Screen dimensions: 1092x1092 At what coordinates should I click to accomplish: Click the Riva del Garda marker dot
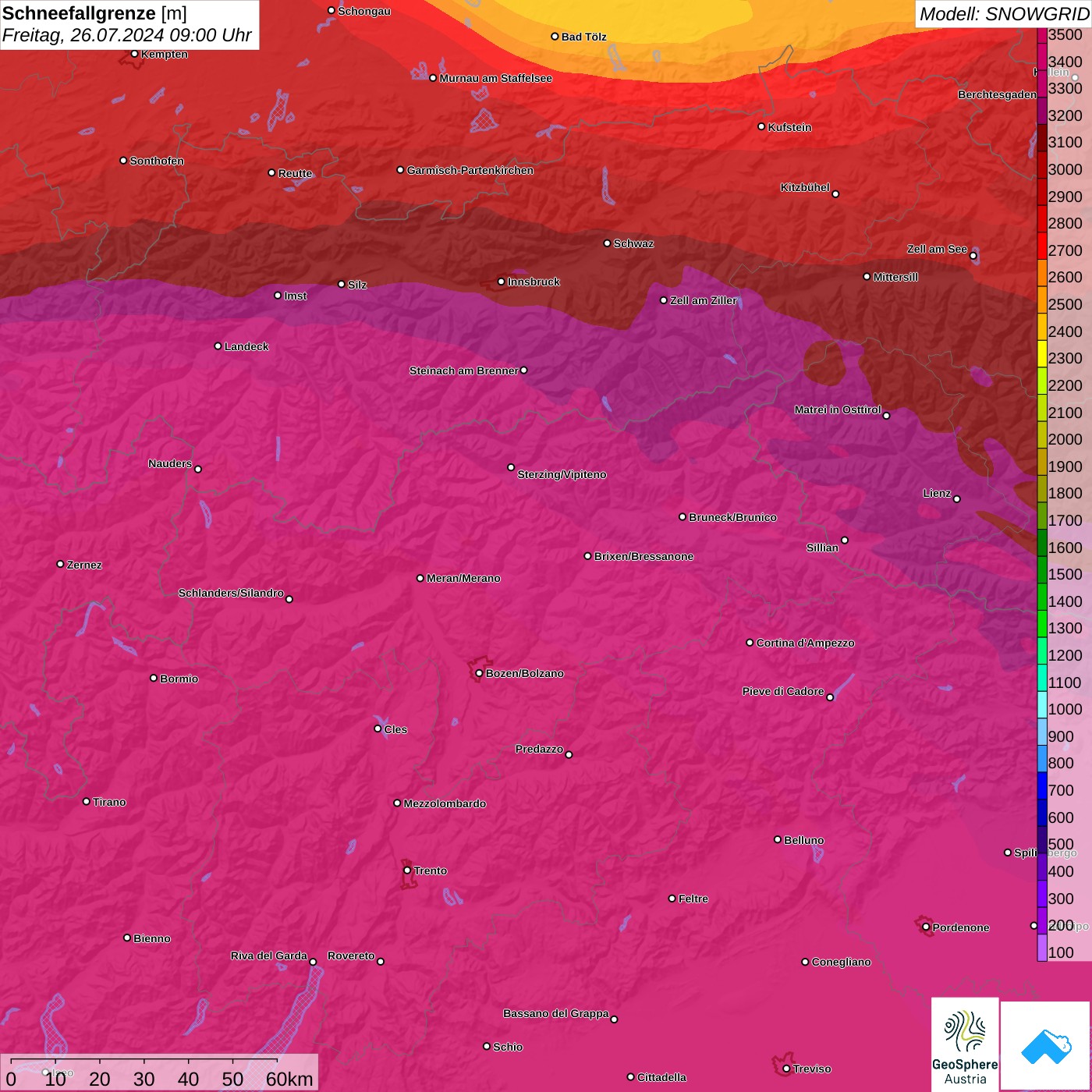[313, 962]
